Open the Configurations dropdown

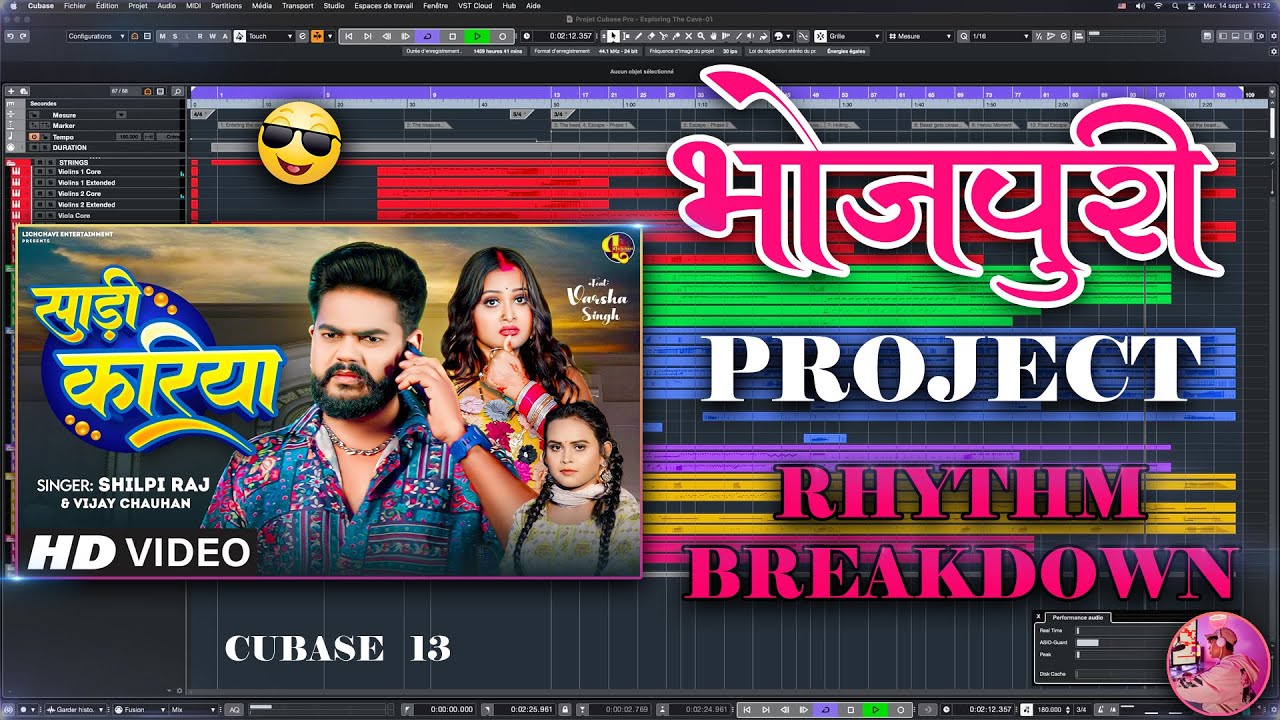[x=97, y=36]
